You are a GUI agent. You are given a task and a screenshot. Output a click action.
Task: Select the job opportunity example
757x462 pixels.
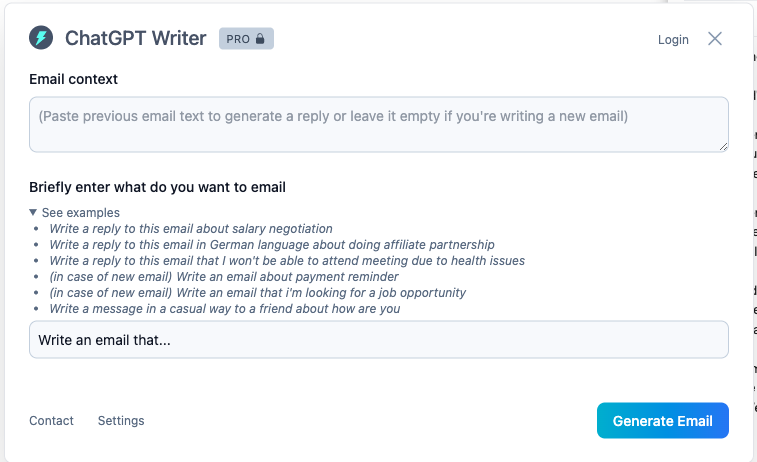[x=257, y=293]
